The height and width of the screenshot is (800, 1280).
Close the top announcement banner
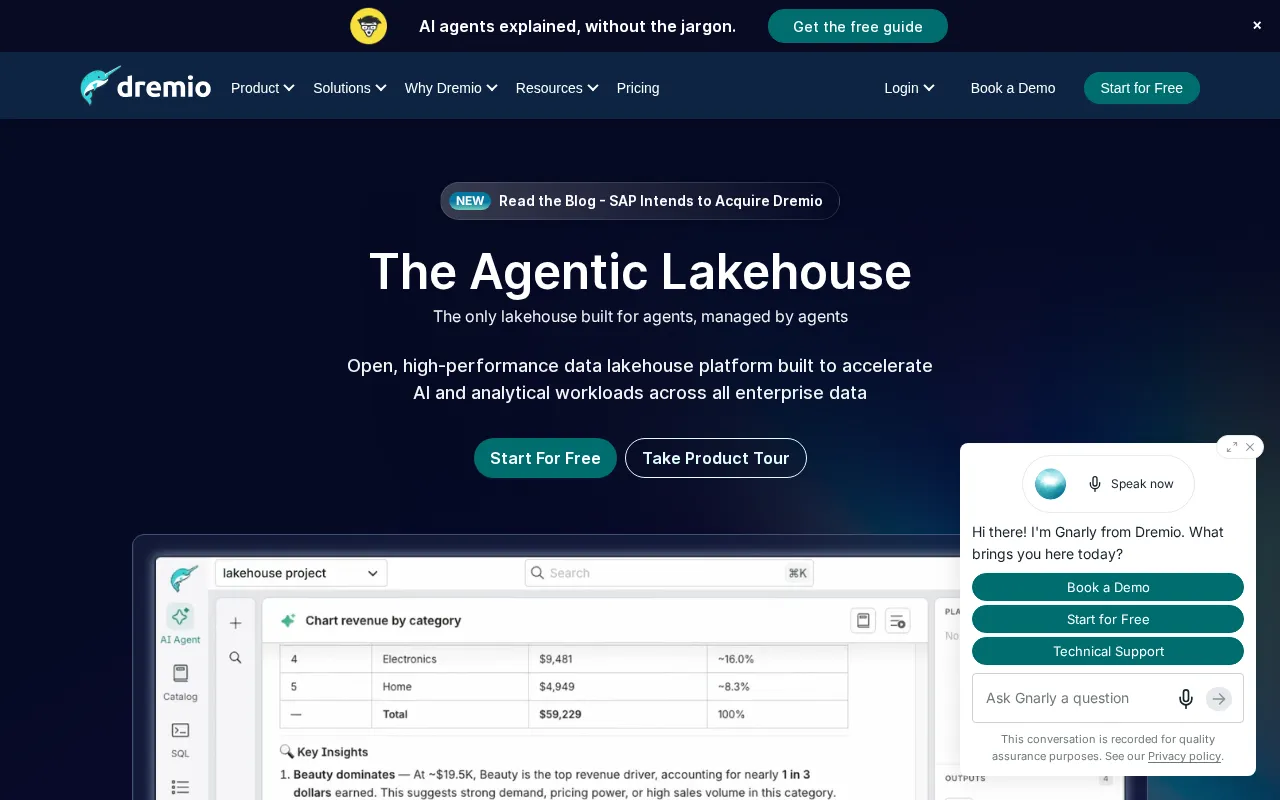1257,26
